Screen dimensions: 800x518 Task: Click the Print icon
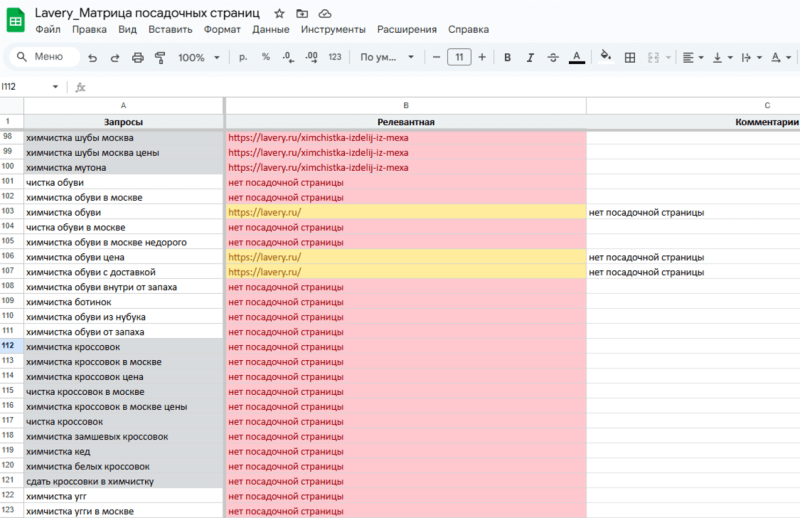[x=137, y=57]
